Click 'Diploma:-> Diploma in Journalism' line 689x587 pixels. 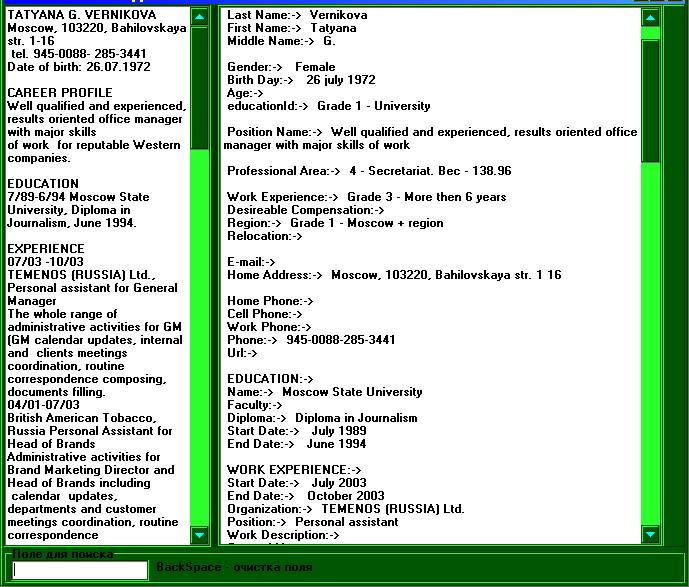point(322,418)
